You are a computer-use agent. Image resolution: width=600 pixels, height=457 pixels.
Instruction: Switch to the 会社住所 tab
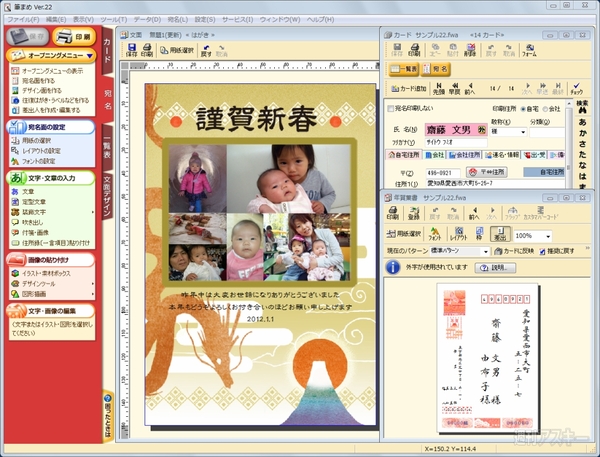464,155
